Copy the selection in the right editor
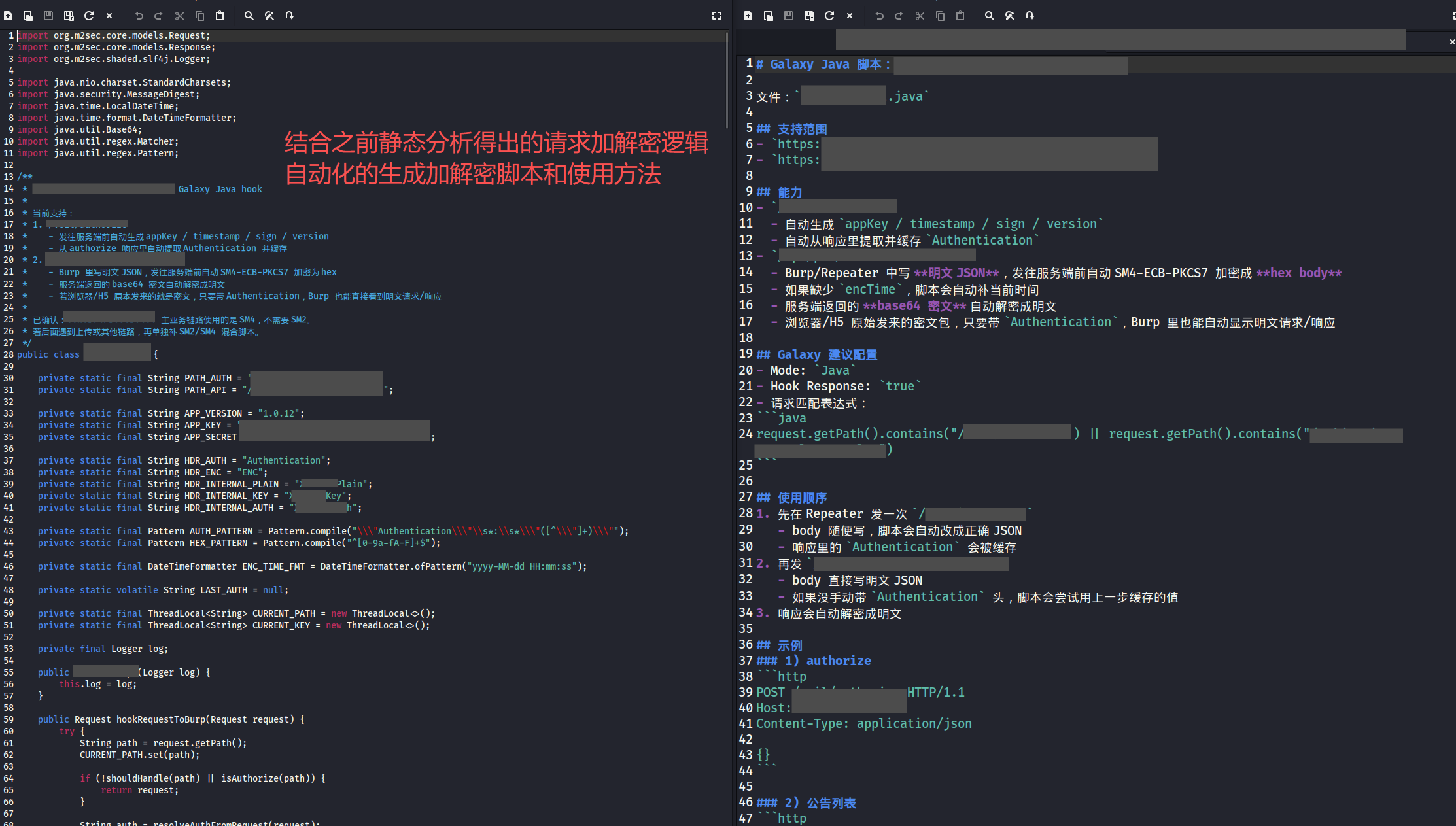This screenshot has width=1456, height=826. [x=940, y=16]
